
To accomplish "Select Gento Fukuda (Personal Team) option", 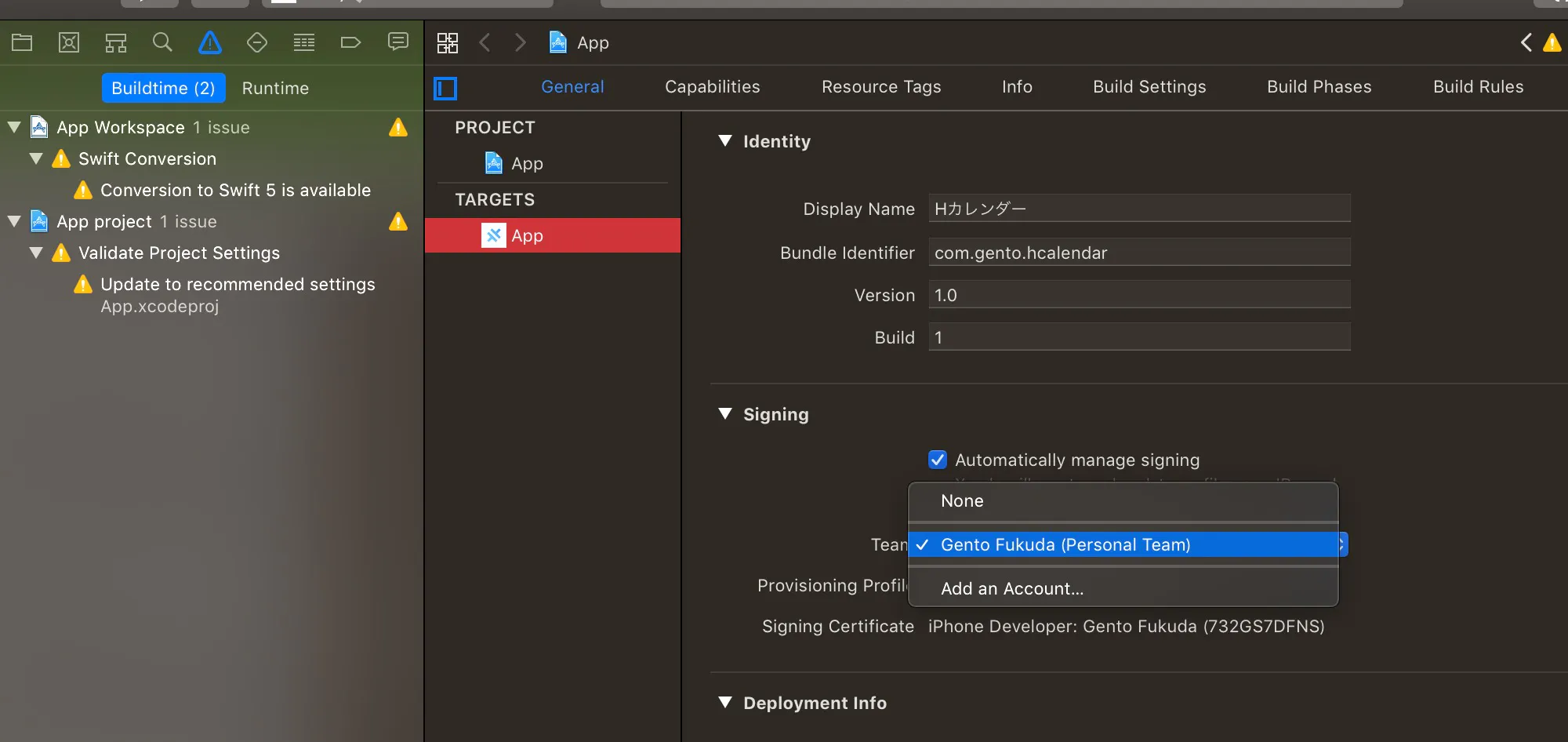I will pyautogui.click(x=1123, y=545).
